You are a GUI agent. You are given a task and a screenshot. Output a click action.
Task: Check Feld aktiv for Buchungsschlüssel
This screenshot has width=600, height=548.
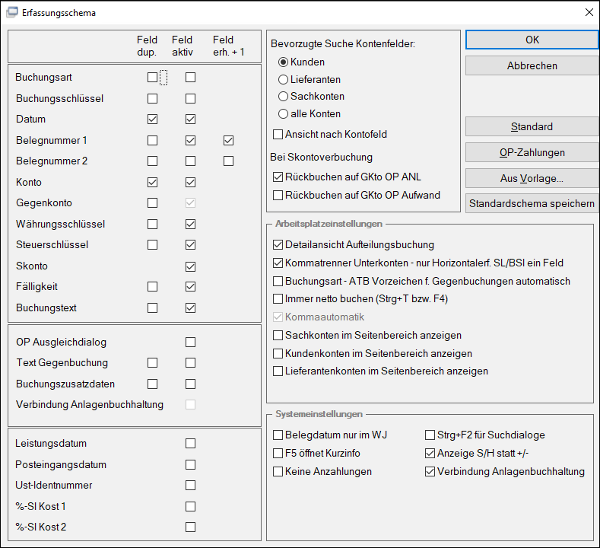(191, 98)
